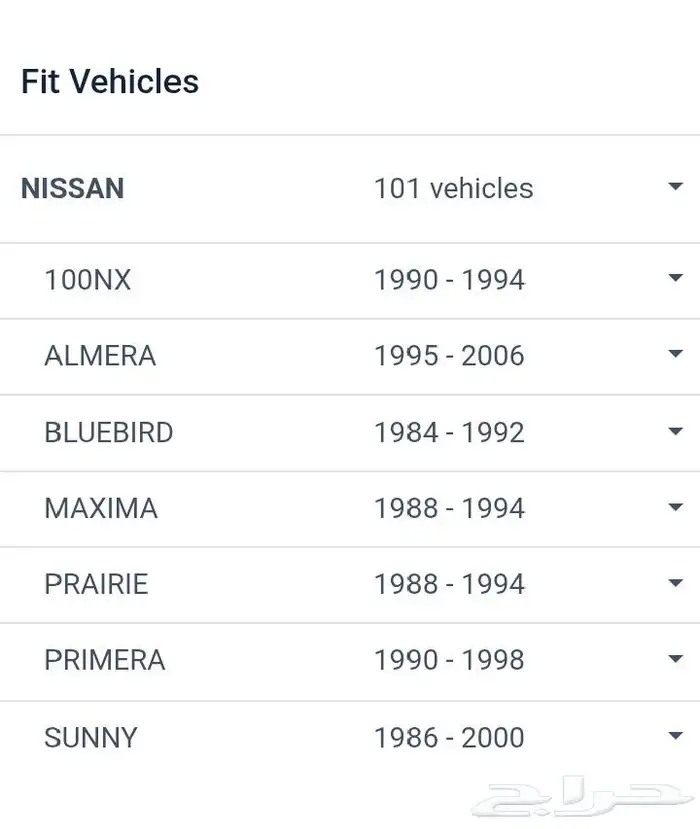
Task: Expand the SUNNY row arrow
Action: click(675, 737)
